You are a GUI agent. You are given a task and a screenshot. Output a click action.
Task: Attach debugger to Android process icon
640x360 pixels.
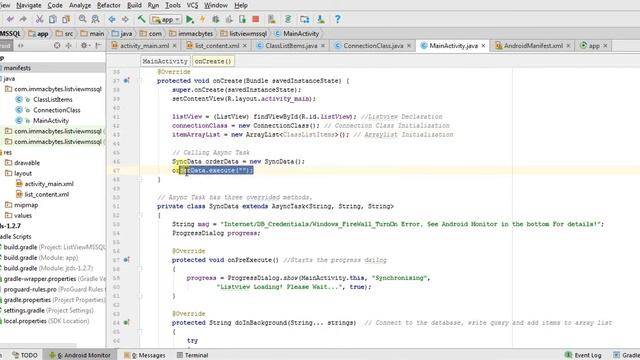[x=242, y=19]
